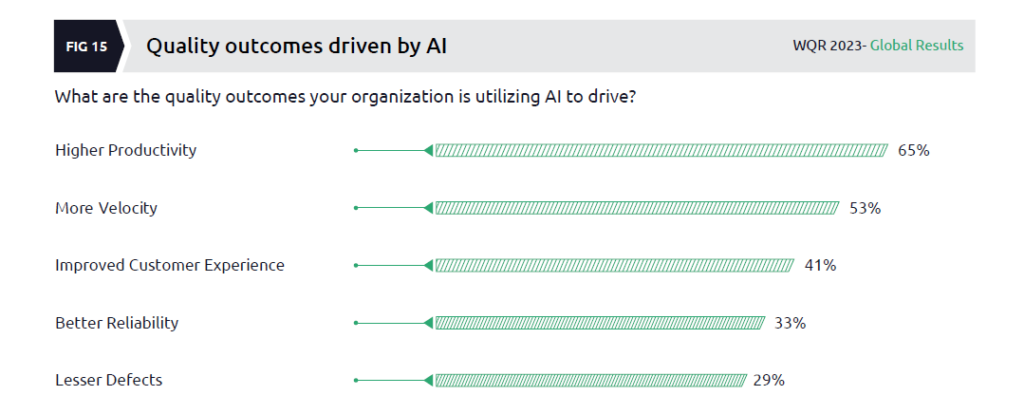
Task: Click the Higher Productivity arrow marker
Action: (428, 151)
